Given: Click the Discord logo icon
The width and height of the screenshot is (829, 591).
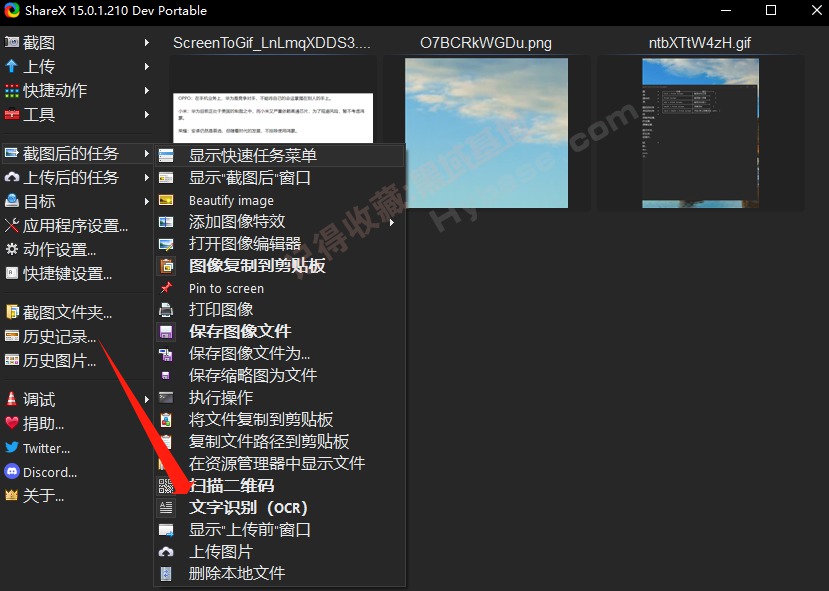Looking at the screenshot, I should (x=12, y=472).
